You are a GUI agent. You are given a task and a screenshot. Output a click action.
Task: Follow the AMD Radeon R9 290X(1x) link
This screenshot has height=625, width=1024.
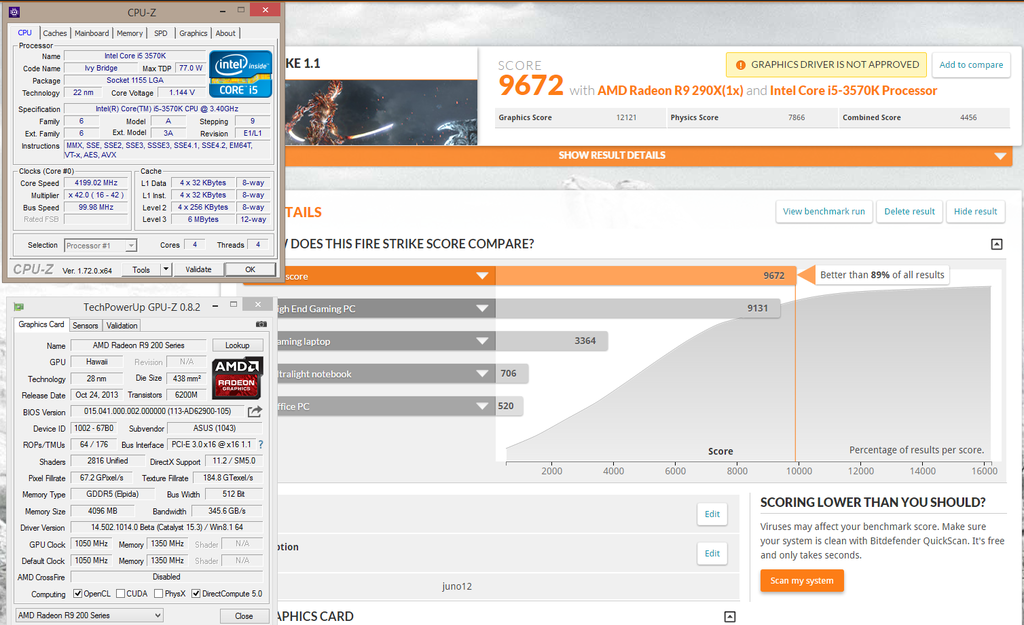tap(670, 91)
